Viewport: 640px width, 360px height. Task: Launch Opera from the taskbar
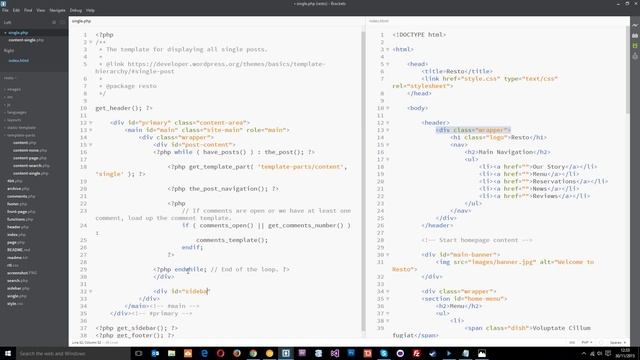(220, 353)
